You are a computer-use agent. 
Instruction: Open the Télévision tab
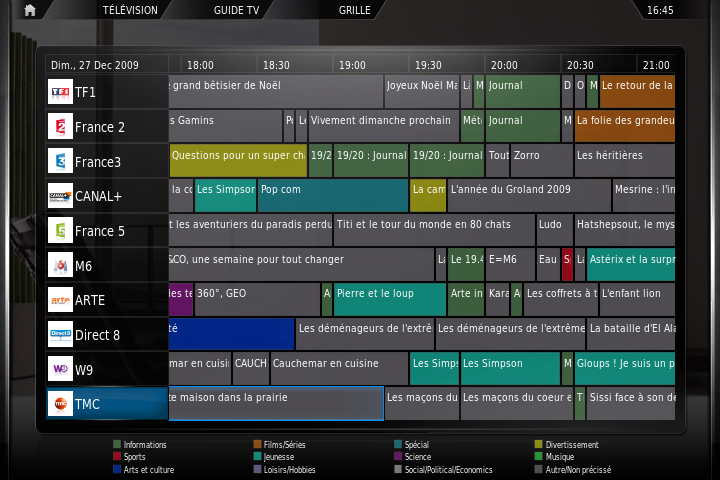[130, 10]
